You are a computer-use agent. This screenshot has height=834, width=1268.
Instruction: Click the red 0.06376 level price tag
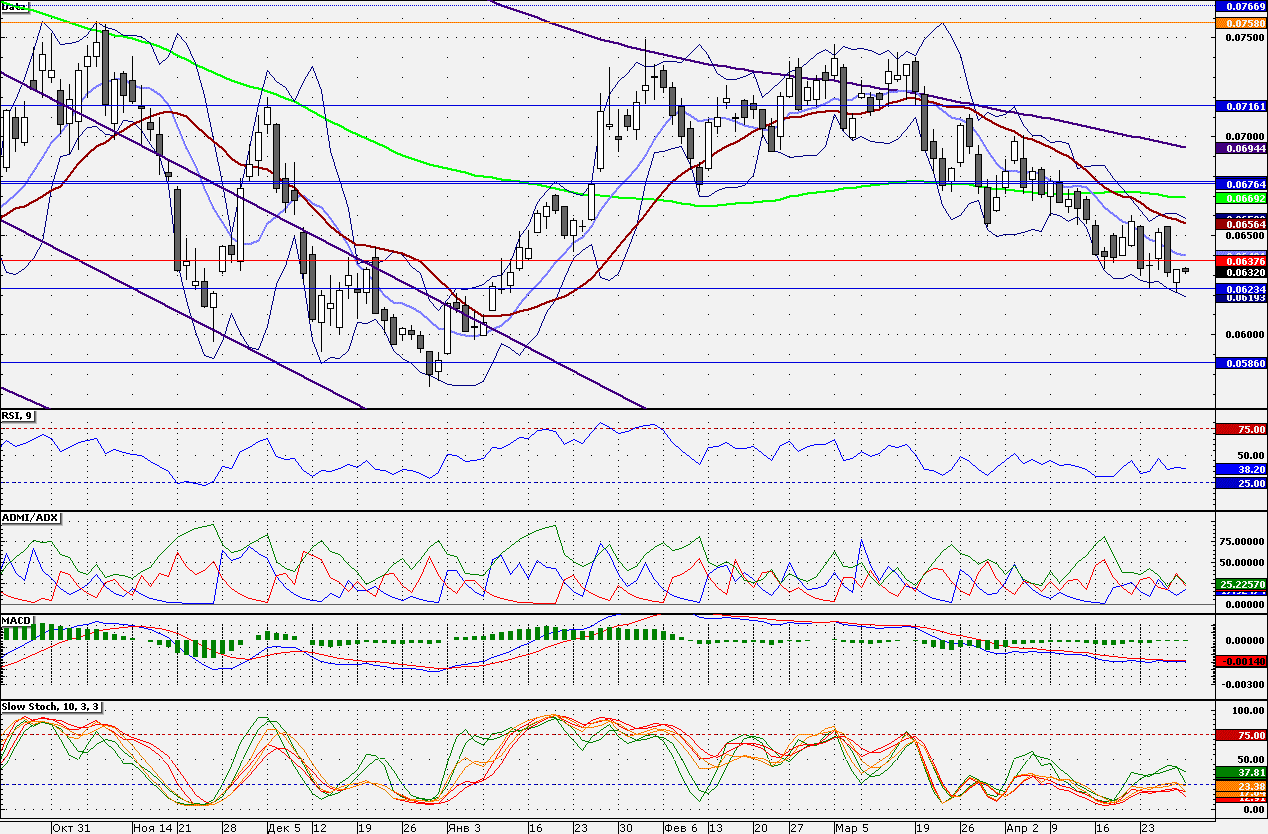[1241, 261]
